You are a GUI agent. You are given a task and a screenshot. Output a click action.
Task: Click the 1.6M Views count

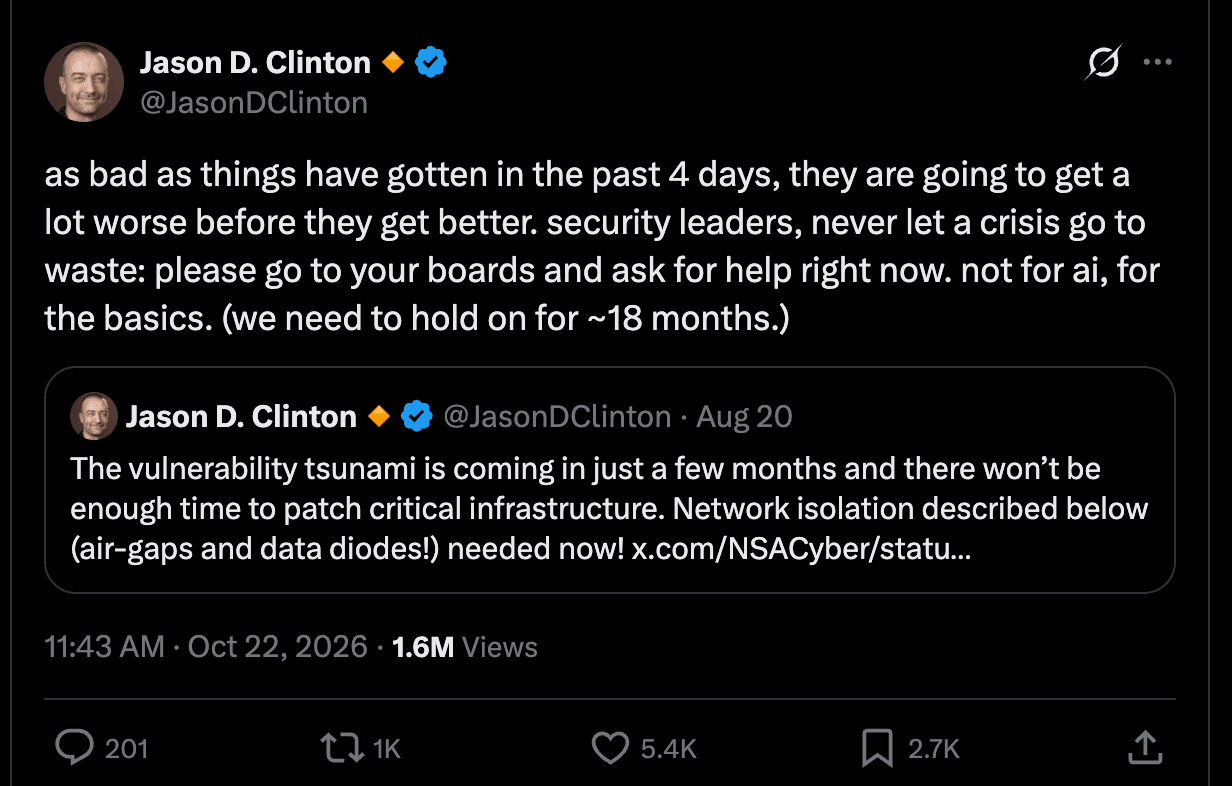464,647
